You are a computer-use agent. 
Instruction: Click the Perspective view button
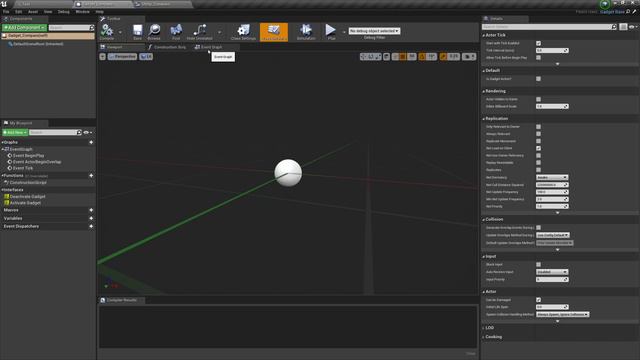tap(122, 57)
